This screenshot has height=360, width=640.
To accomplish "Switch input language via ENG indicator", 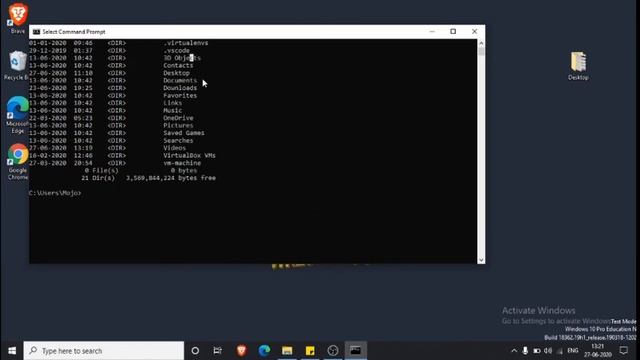I will coord(573,351).
